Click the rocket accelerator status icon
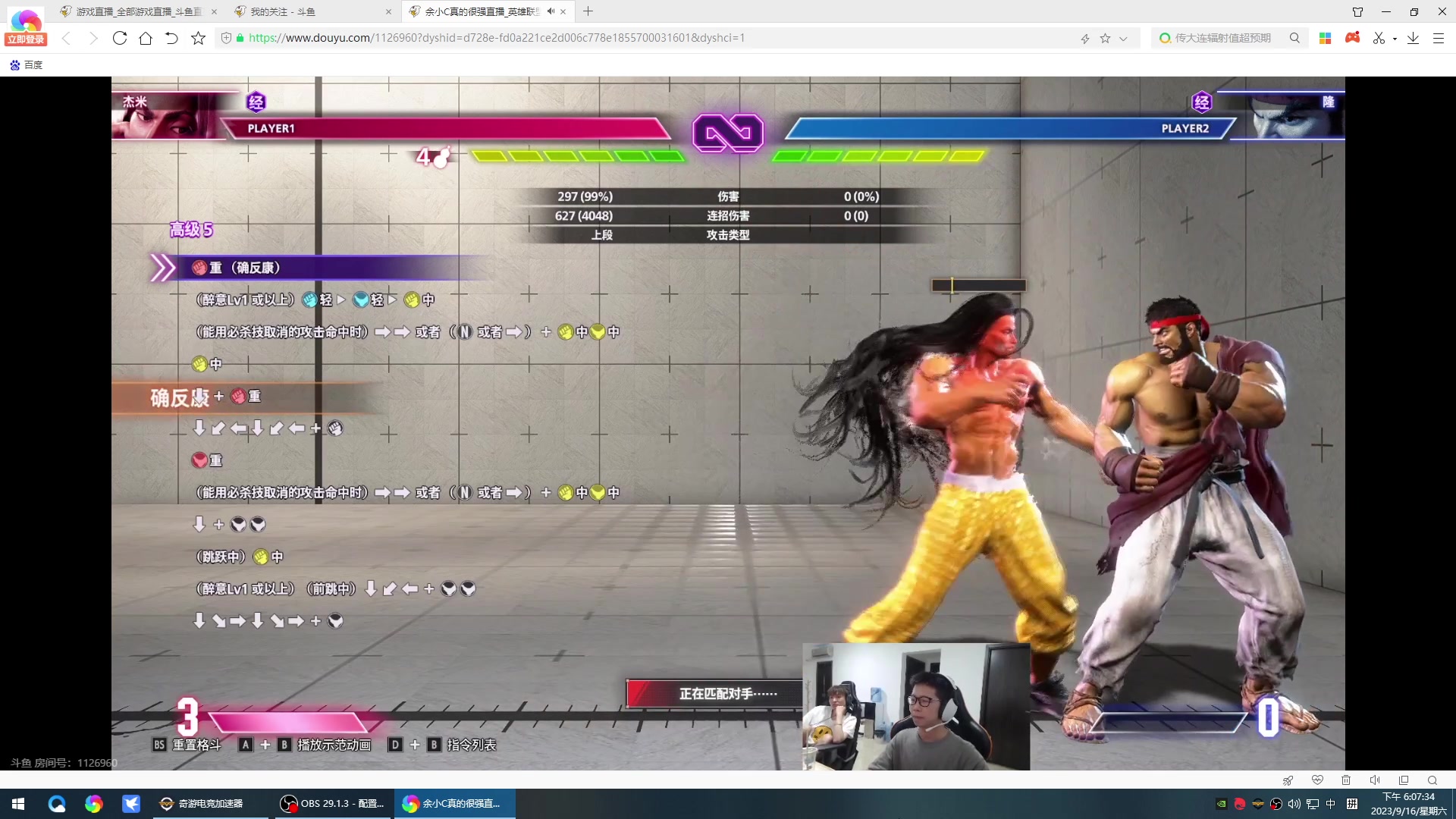1456x819 pixels. coord(1288,780)
